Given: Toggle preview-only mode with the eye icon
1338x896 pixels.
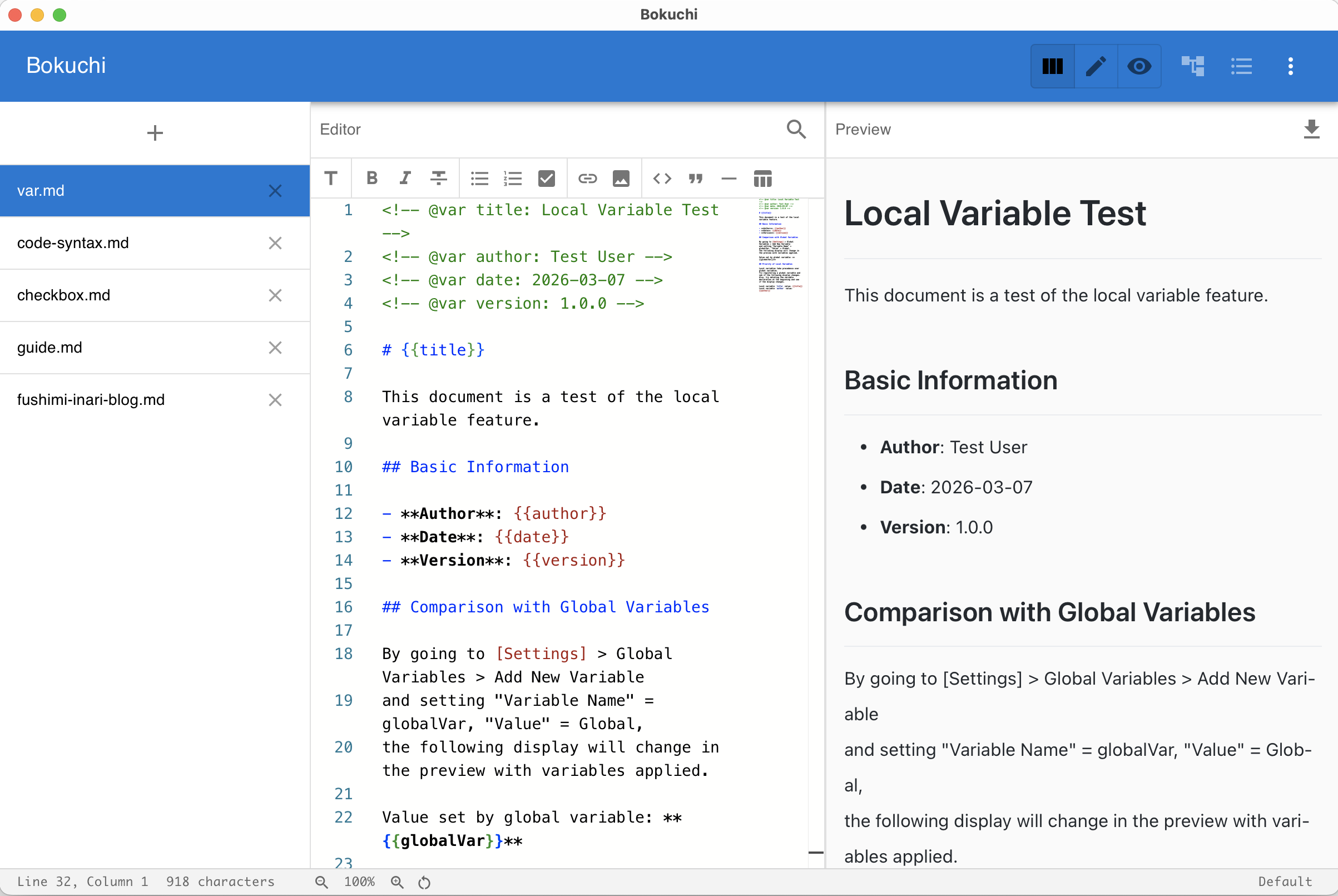Looking at the screenshot, I should pos(1140,66).
